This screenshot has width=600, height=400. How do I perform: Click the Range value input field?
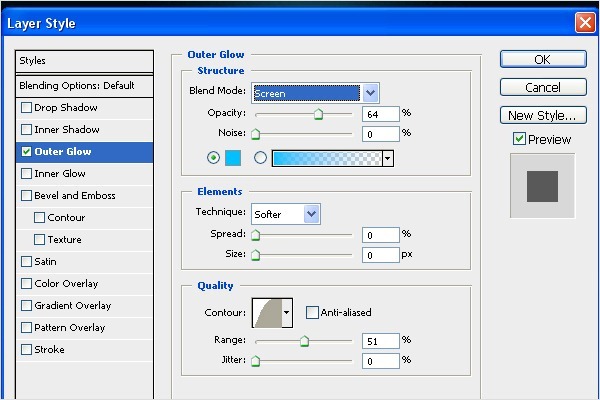coord(379,340)
